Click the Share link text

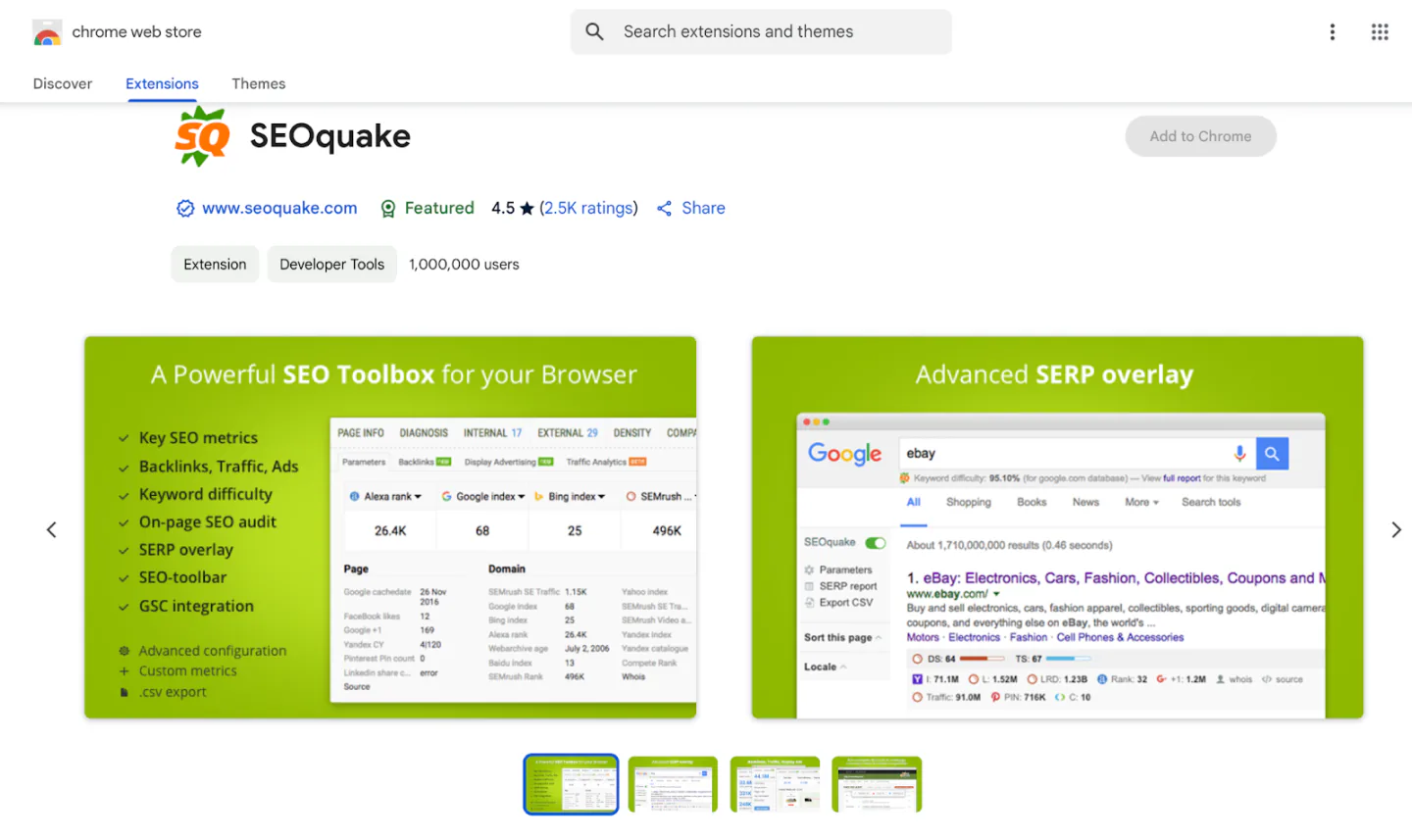pos(703,208)
